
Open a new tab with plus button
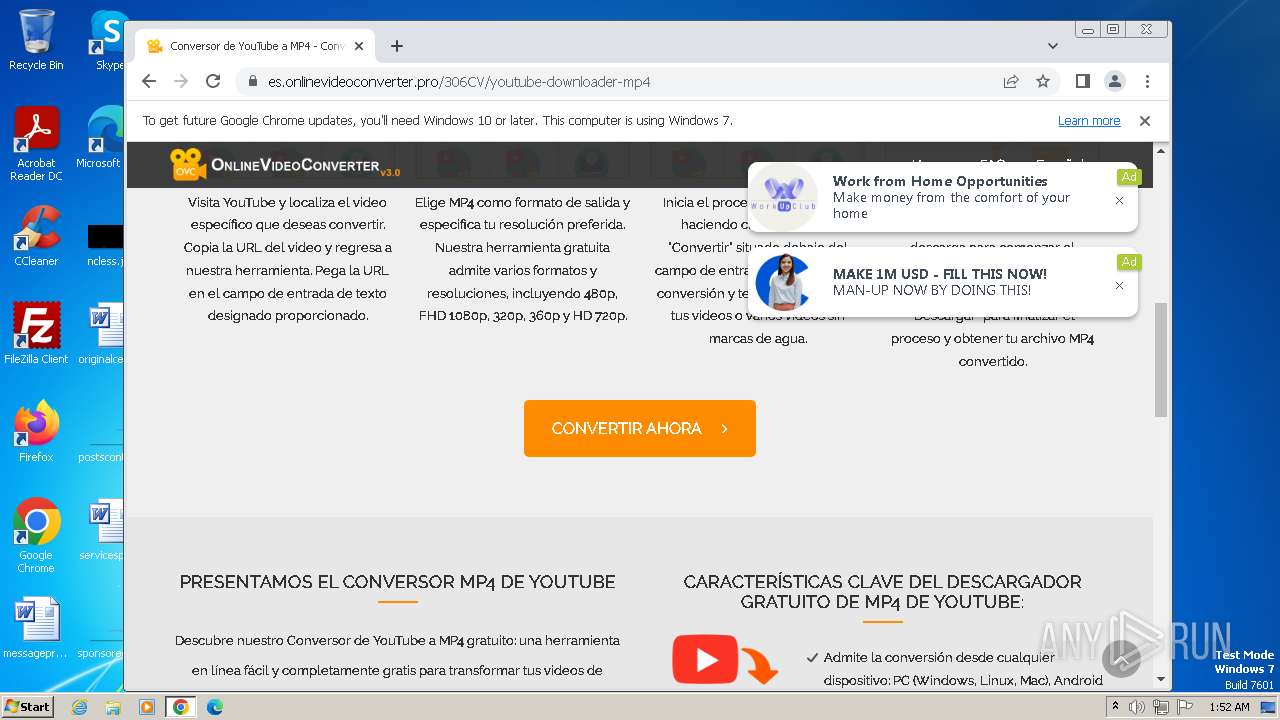point(397,46)
